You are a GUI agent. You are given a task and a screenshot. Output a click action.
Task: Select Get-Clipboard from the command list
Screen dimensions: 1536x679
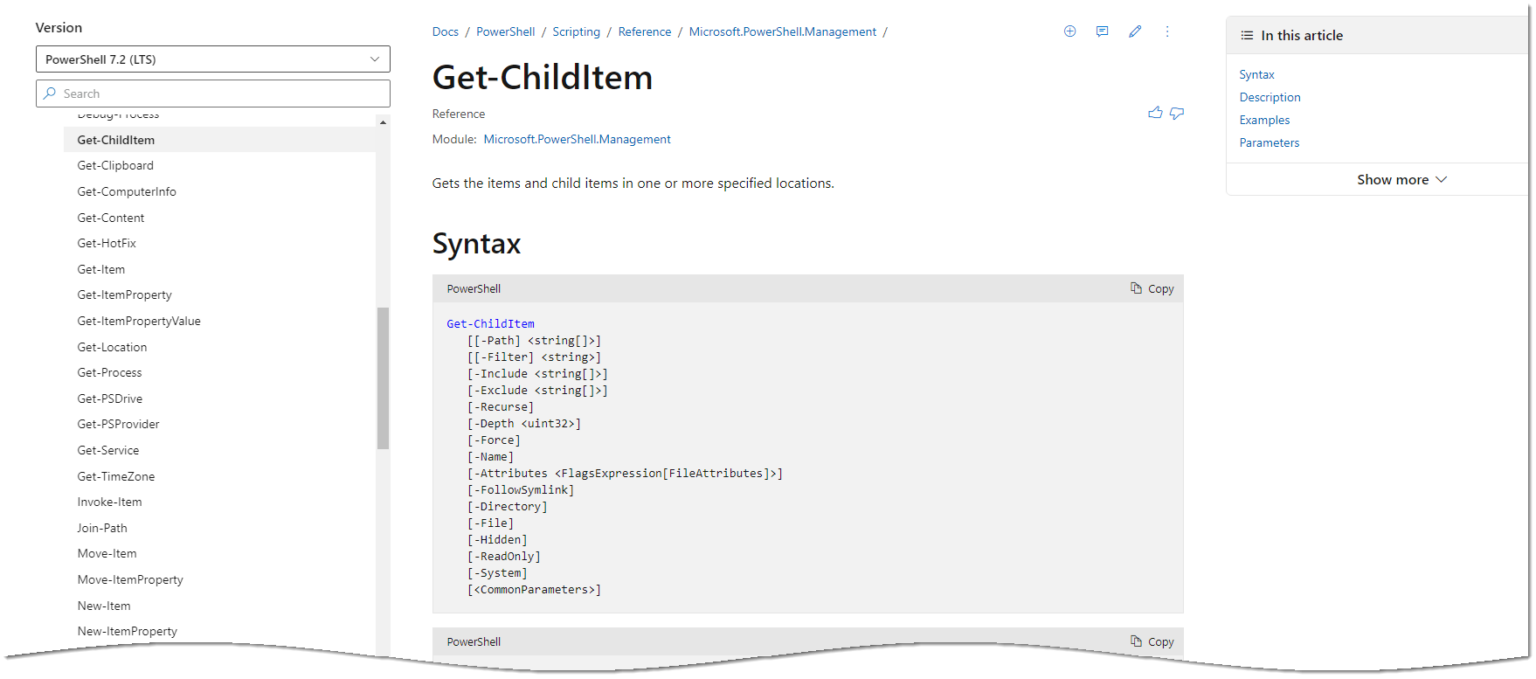(115, 165)
